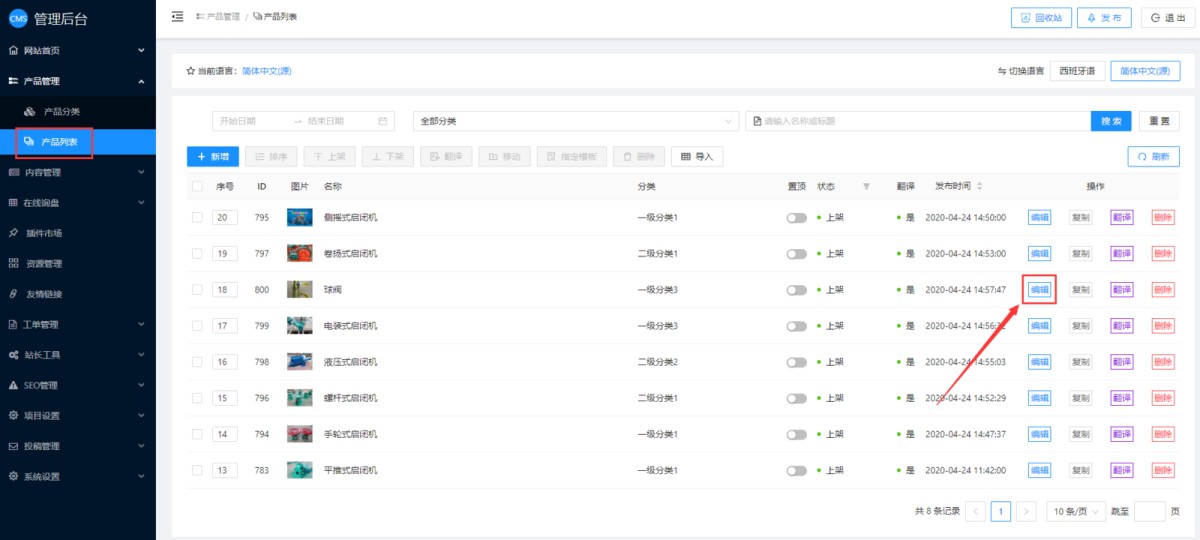Click the calendar icon in date range

point(382,121)
